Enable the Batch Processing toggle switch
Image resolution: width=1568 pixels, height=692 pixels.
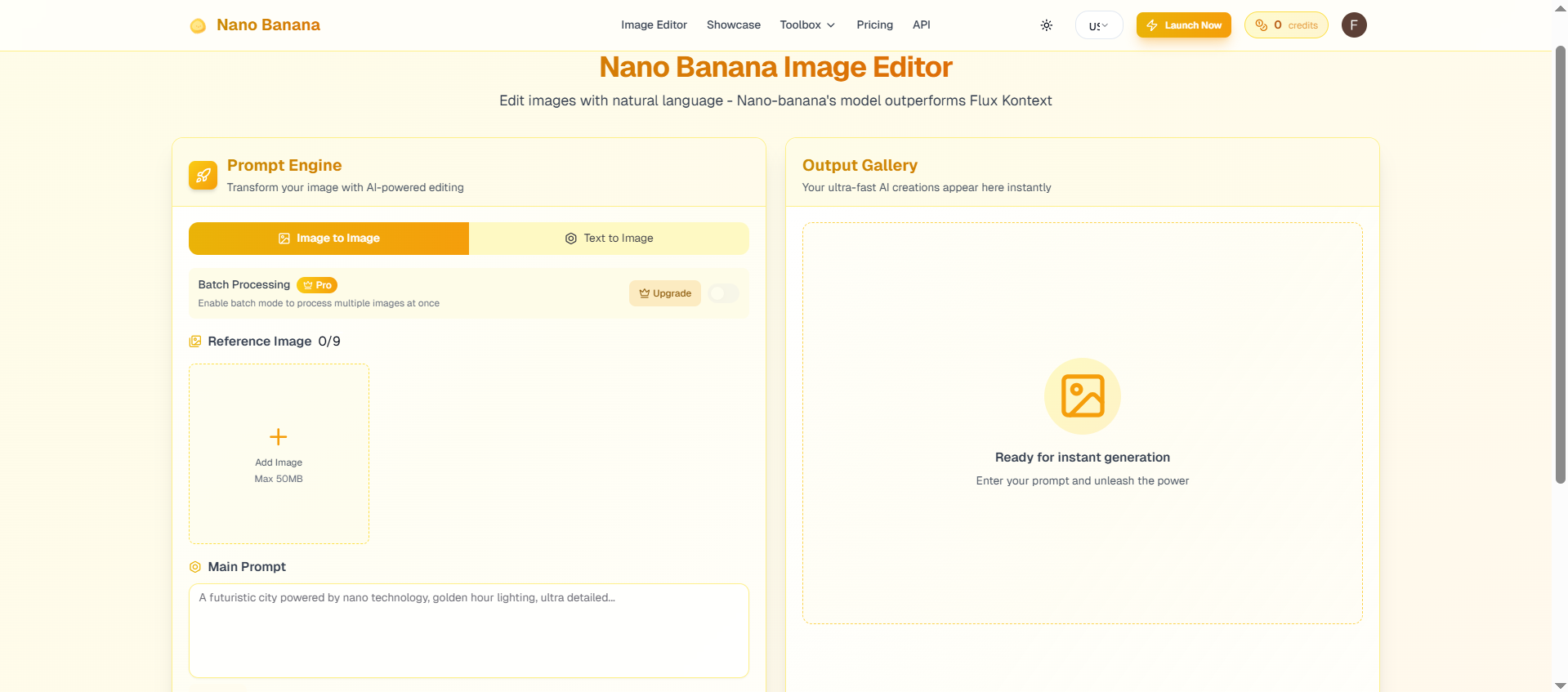click(723, 293)
